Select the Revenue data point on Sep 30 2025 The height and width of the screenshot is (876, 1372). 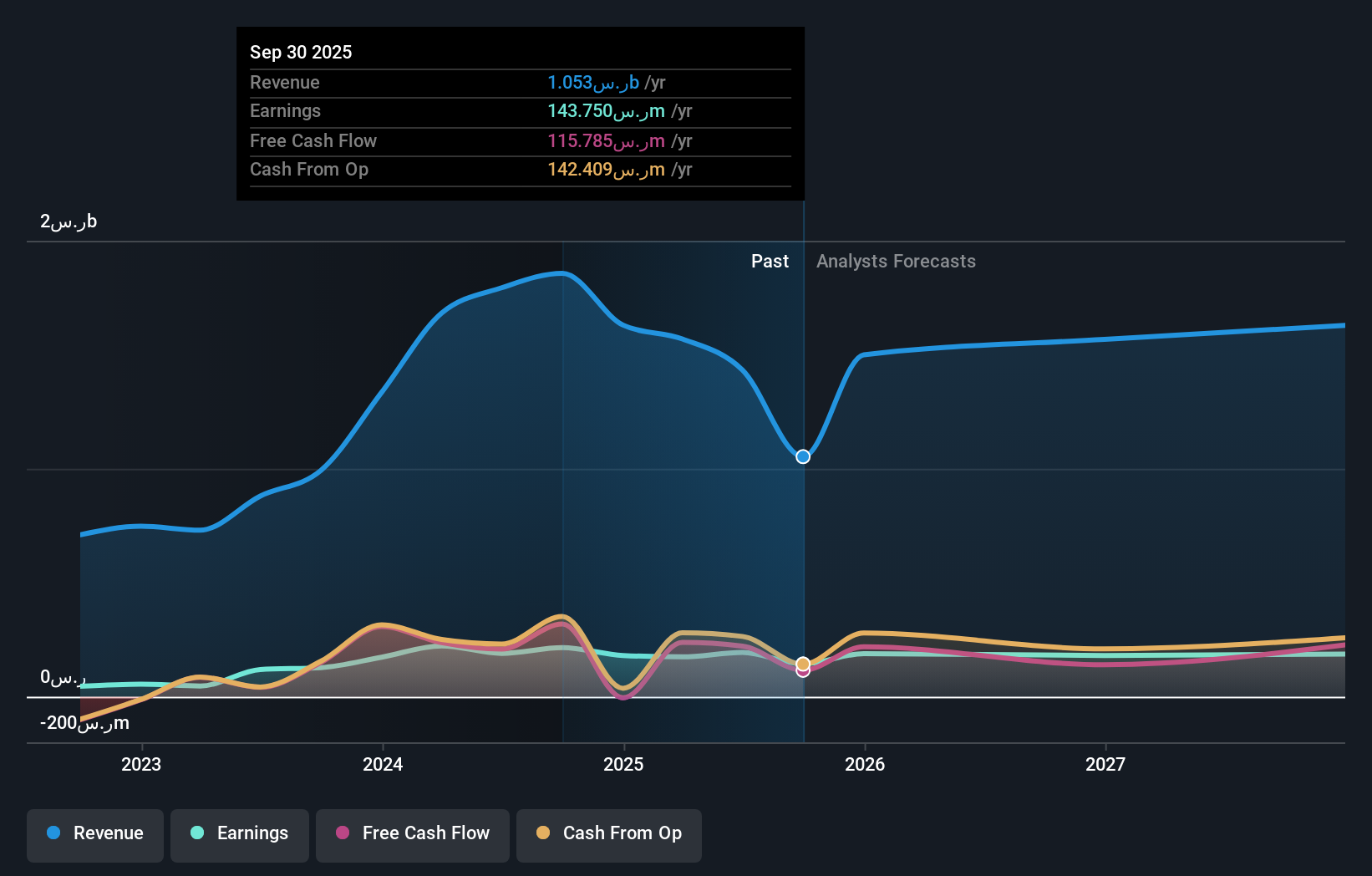point(803,456)
